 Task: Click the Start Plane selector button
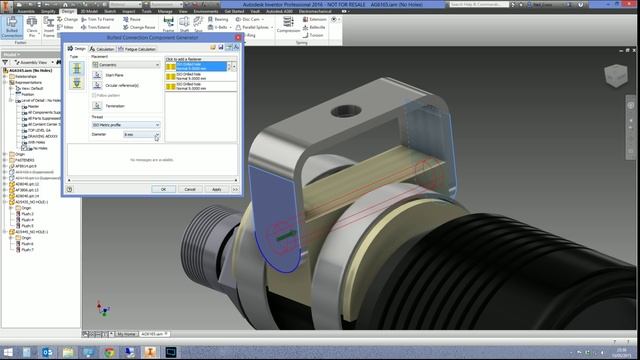point(97,75)
